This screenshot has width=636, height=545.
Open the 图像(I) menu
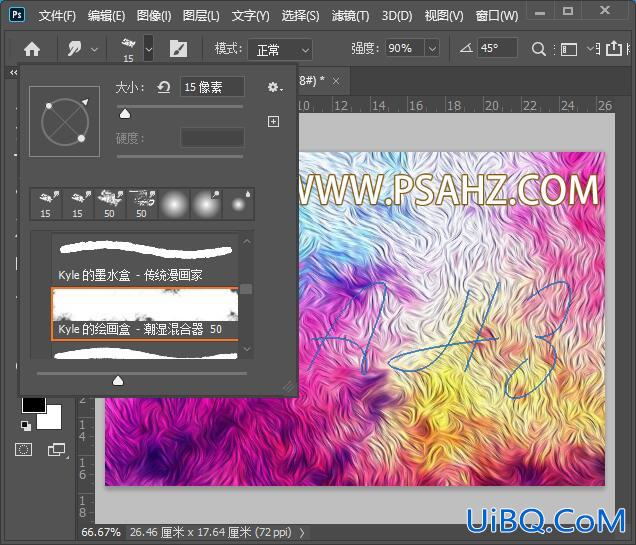coord(154,16)
